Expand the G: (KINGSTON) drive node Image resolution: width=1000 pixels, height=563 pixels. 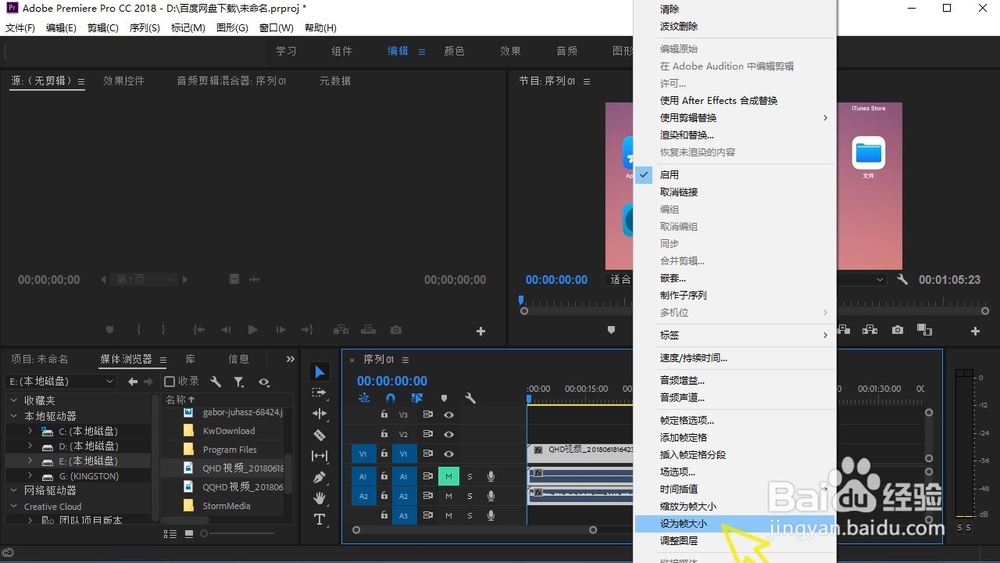tap(29, 476)
